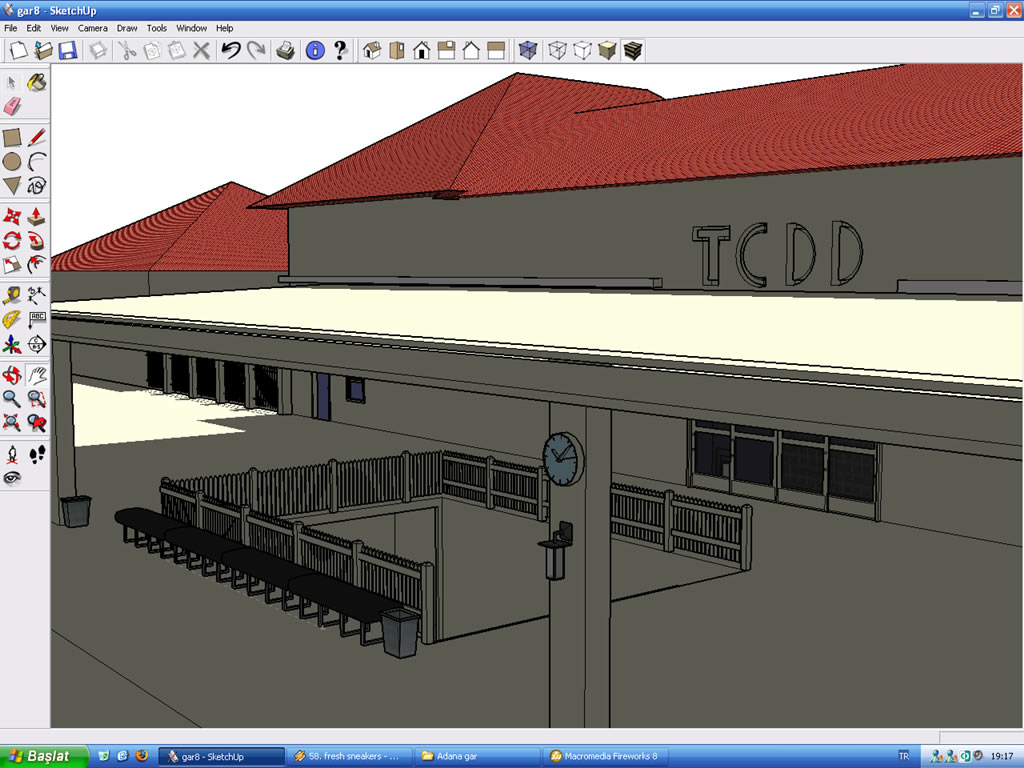Screen dimensions: 1024x768
Task: Click Zoom Extents tool
Action: tap(12, 423)
